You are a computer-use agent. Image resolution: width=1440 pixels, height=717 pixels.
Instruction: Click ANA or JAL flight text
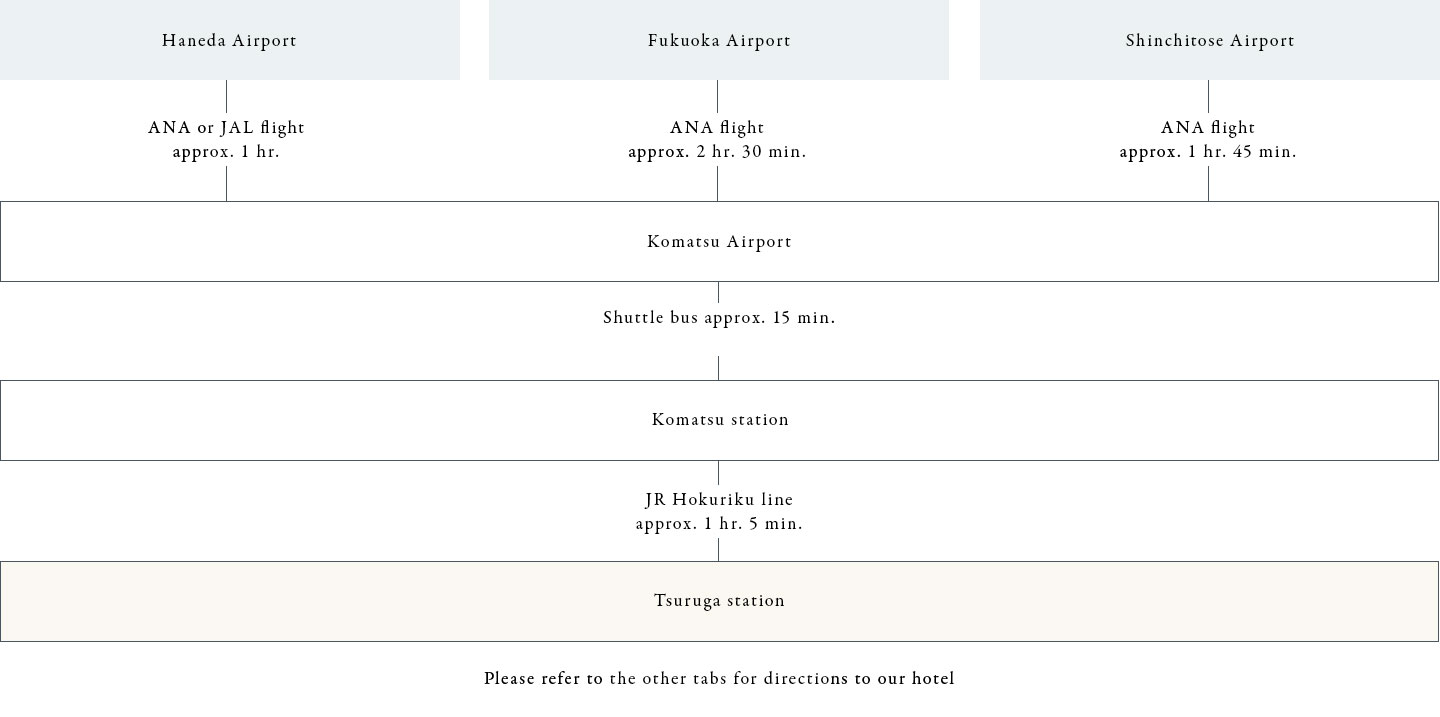pos(226,128)
